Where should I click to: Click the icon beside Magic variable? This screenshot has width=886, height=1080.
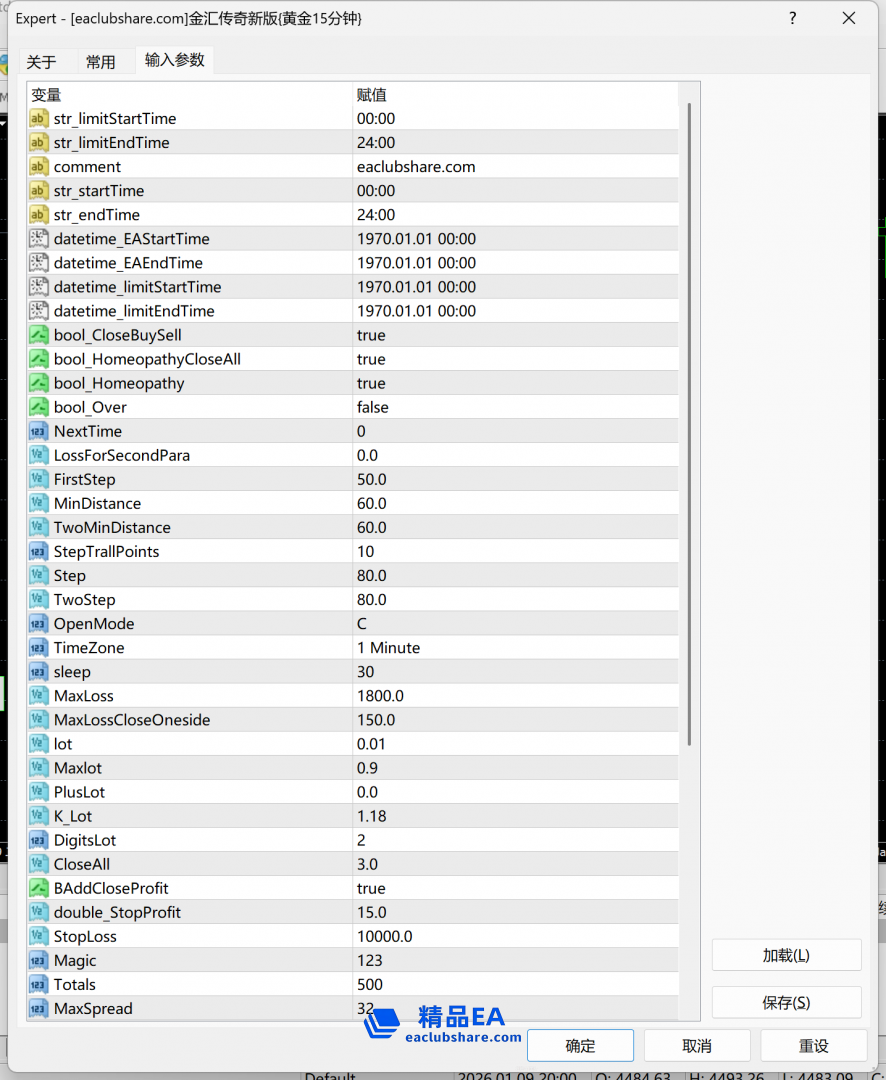(39, 960)
